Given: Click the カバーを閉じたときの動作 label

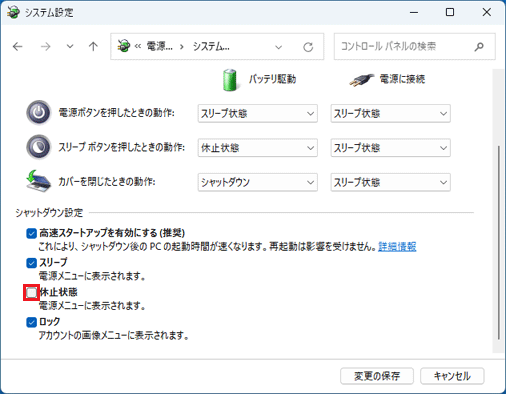Looking at the screenshot, I should [107, 182].
